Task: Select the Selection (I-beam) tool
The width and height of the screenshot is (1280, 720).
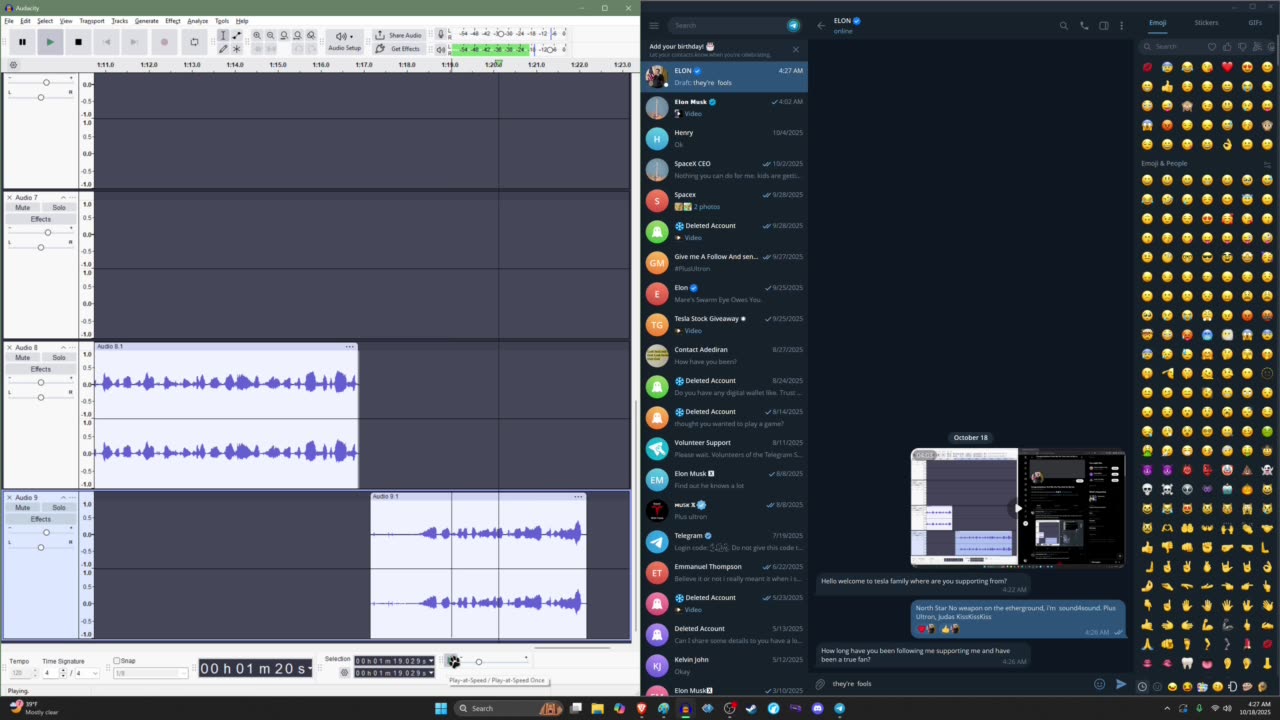Action: click(223, 35)
